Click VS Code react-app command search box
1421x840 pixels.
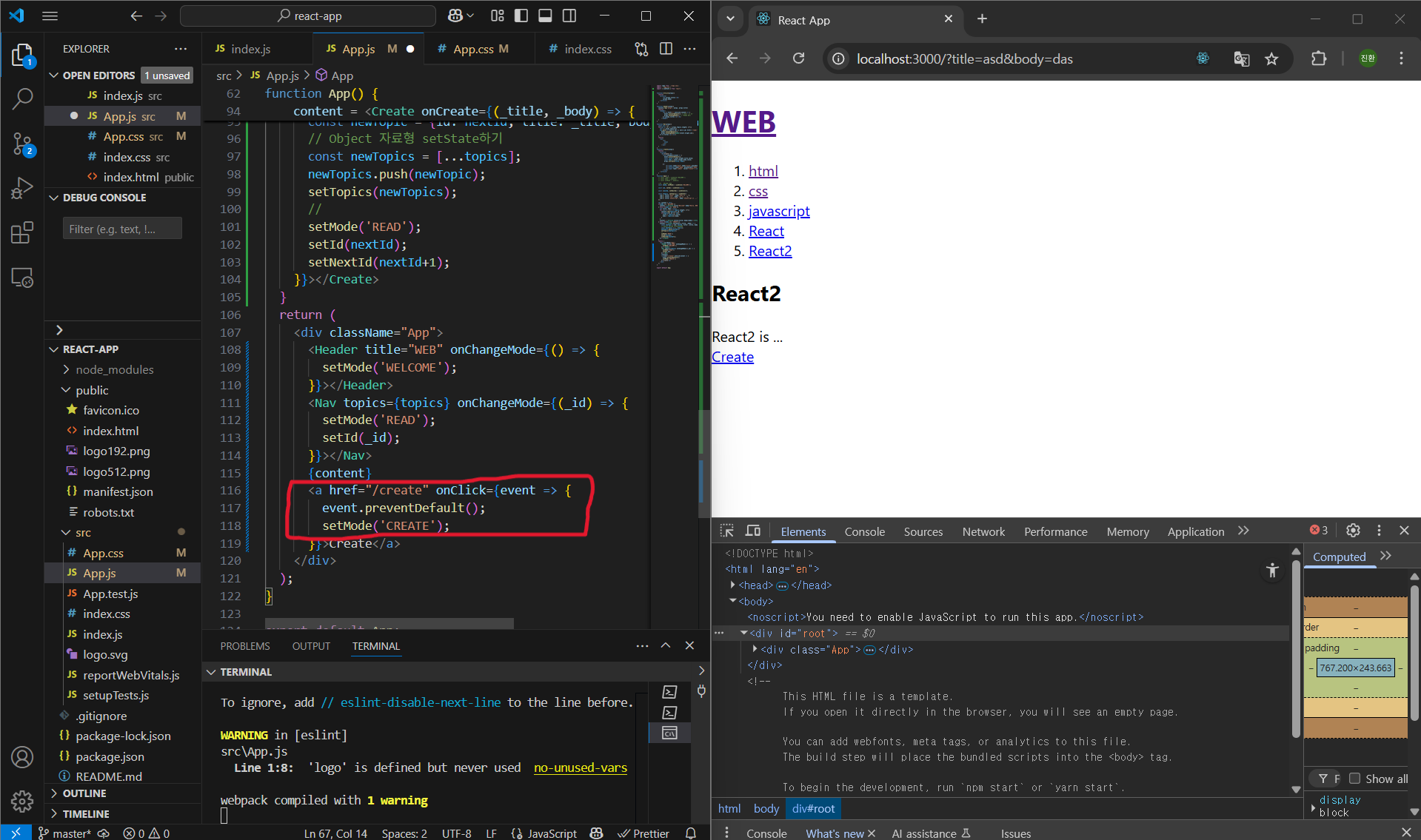pos(308,16)
